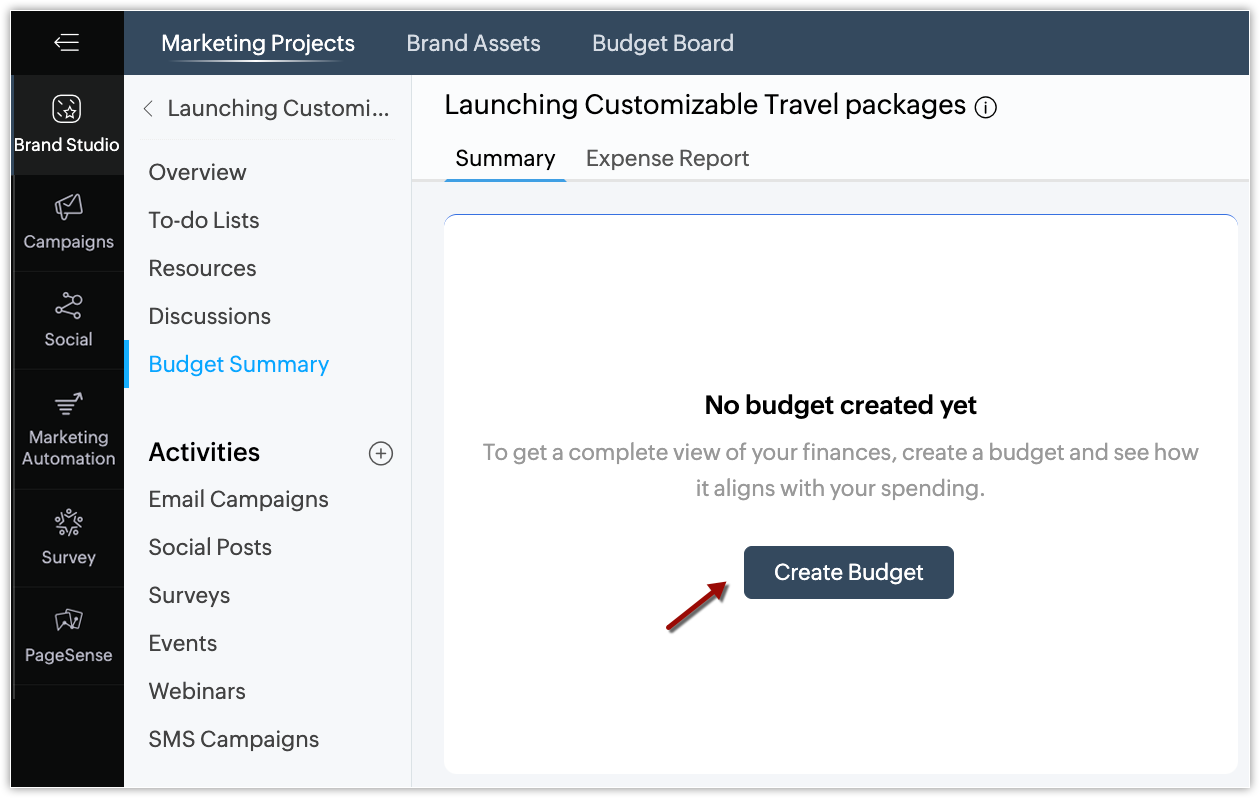
Task: Open the Brand Studio module icon
Action: tap(67, 109)
